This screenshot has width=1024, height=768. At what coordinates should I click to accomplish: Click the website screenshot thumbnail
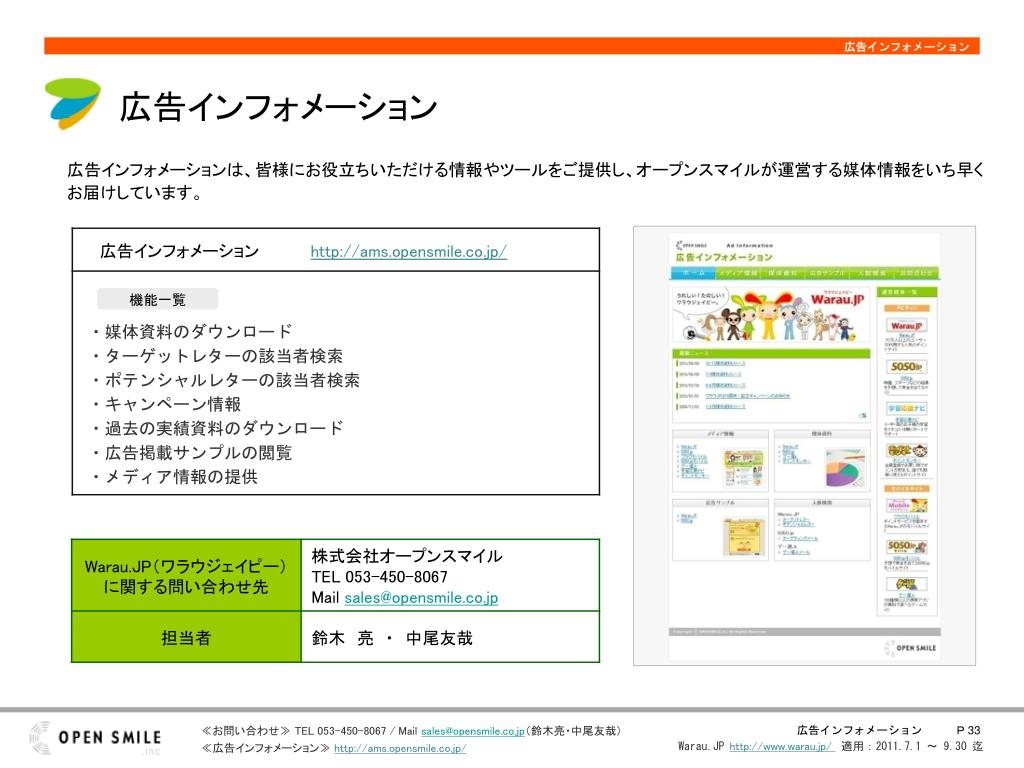(x=804, y=446)
